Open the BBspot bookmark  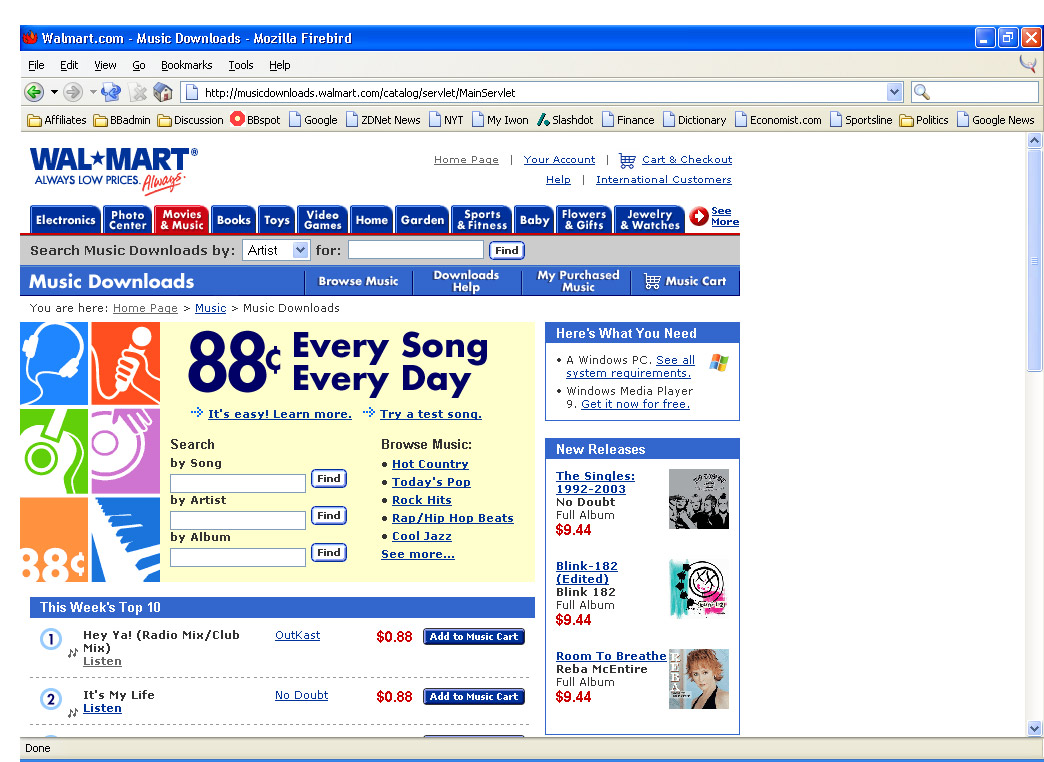point(255,120)
